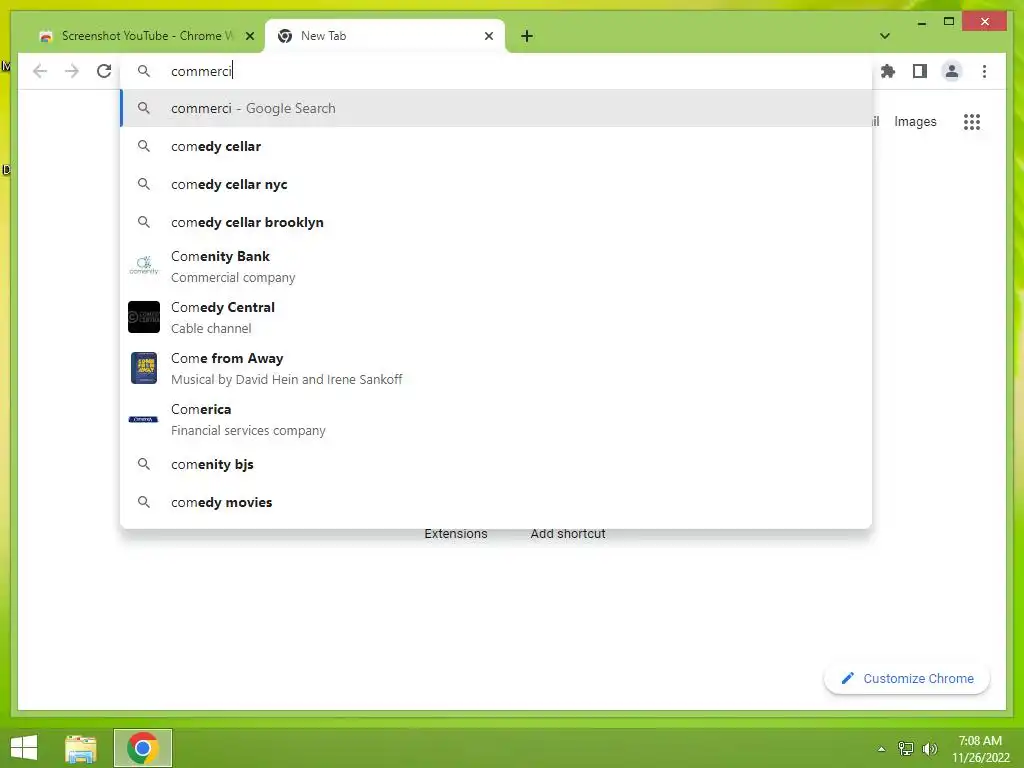This screenshot has height=768, width=1024.
Task: Click the search icon beside comenity bjs
Action: click(144, 464)
